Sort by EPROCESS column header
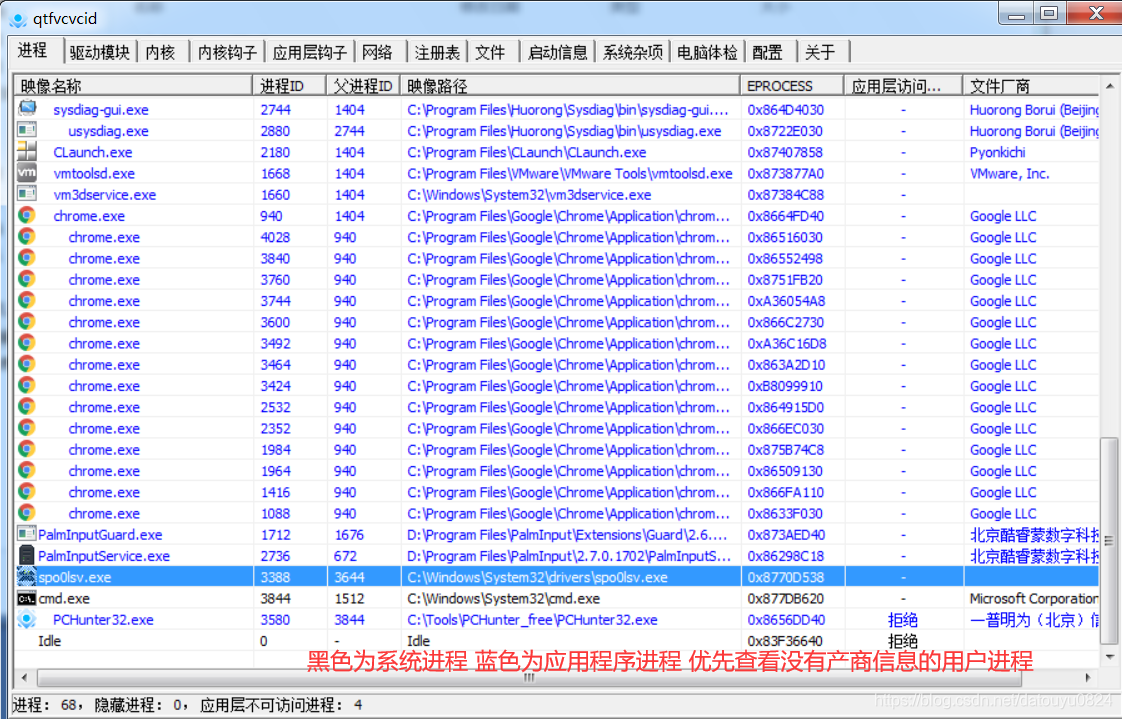Image resolution: width=1122 pixels, height=719 pixels. pyautogui.click(x=792, y=86)
